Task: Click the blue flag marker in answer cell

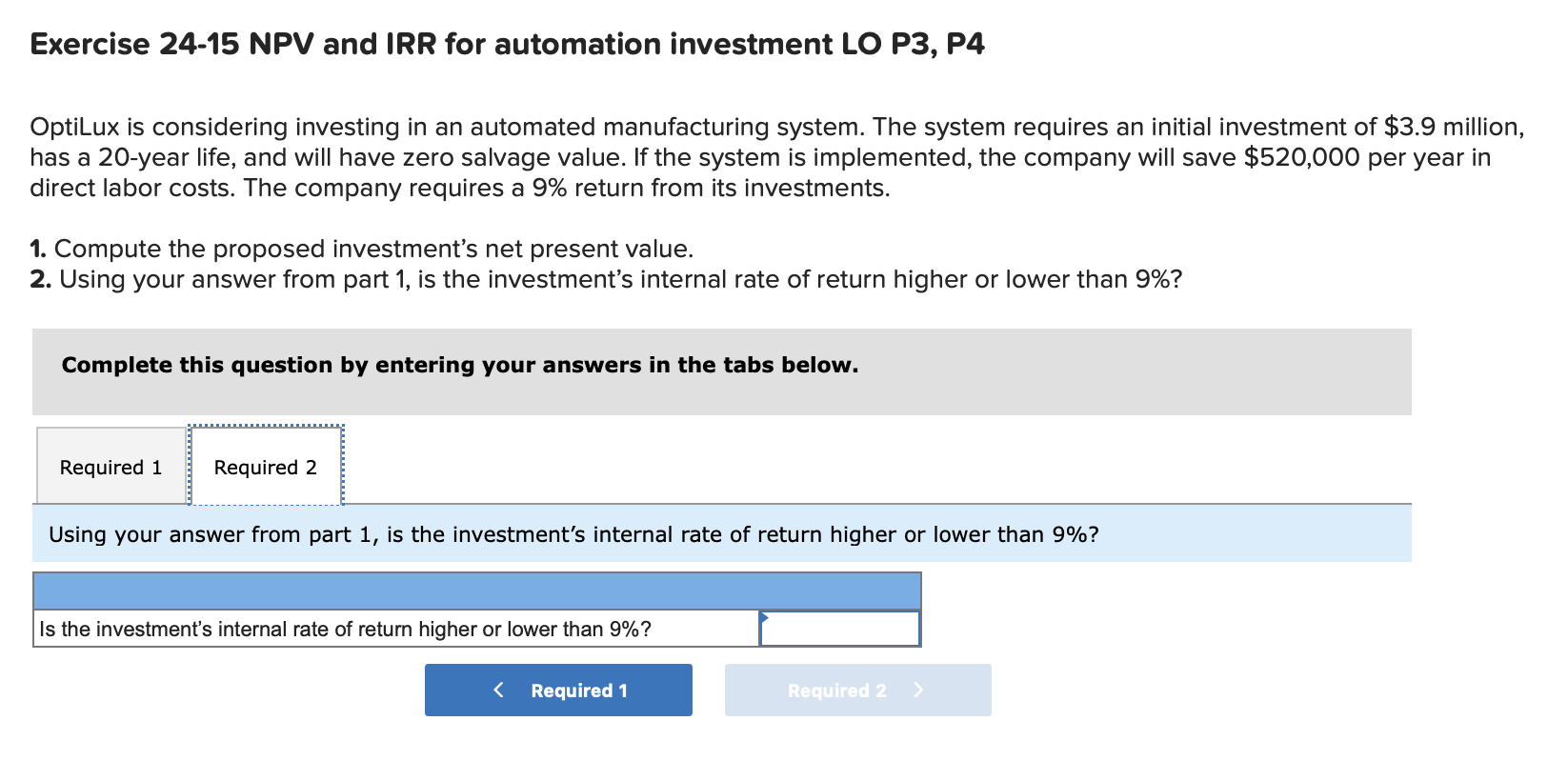Action: click(x=764, y=619)
